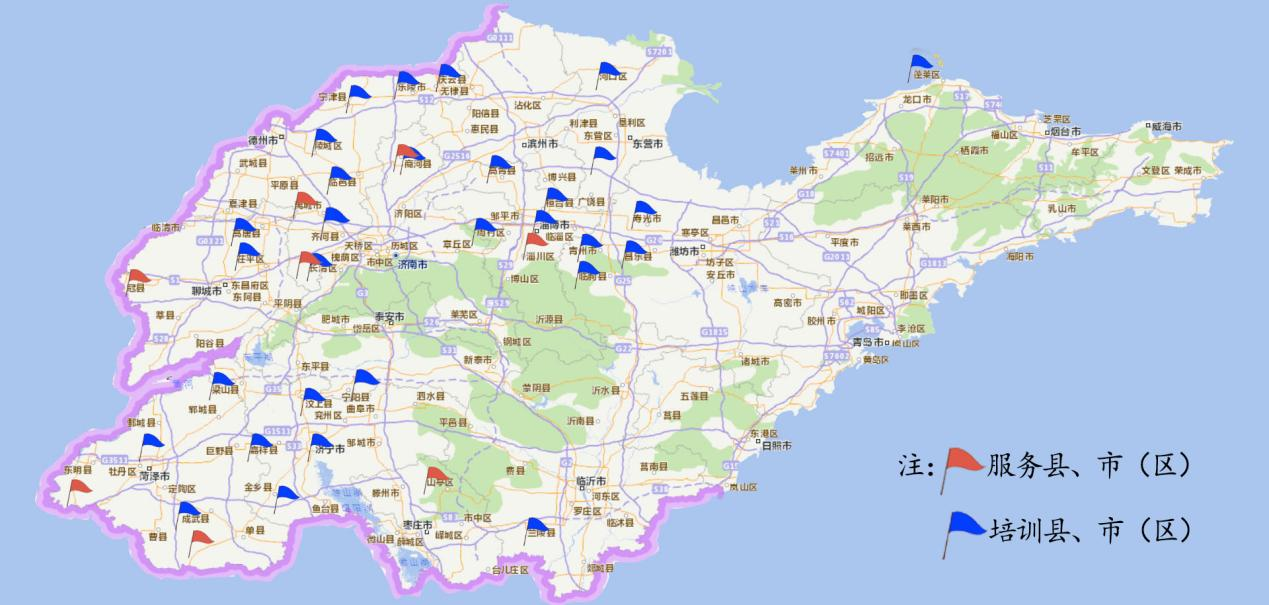This screenshot has height=605, width=1269.
Task: Select the red flag at 山亭区
Action: (x=436, y=474)
